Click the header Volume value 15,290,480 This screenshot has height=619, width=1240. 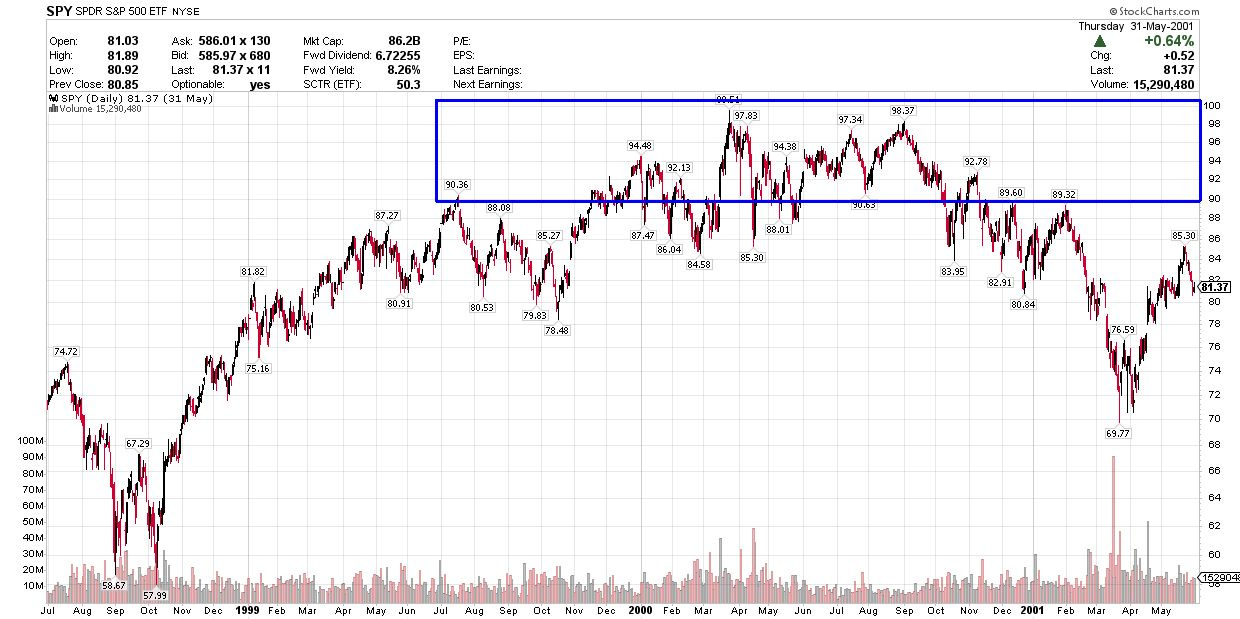pyautogui.click(x=1164, y=85)
